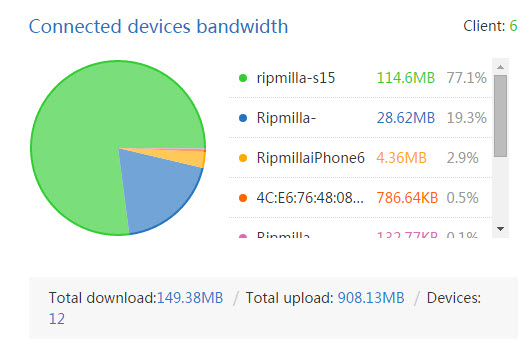Viewport: 532px width, 361px height.
Task: Click the 28.62MB usage value
Action: point(406,118)
